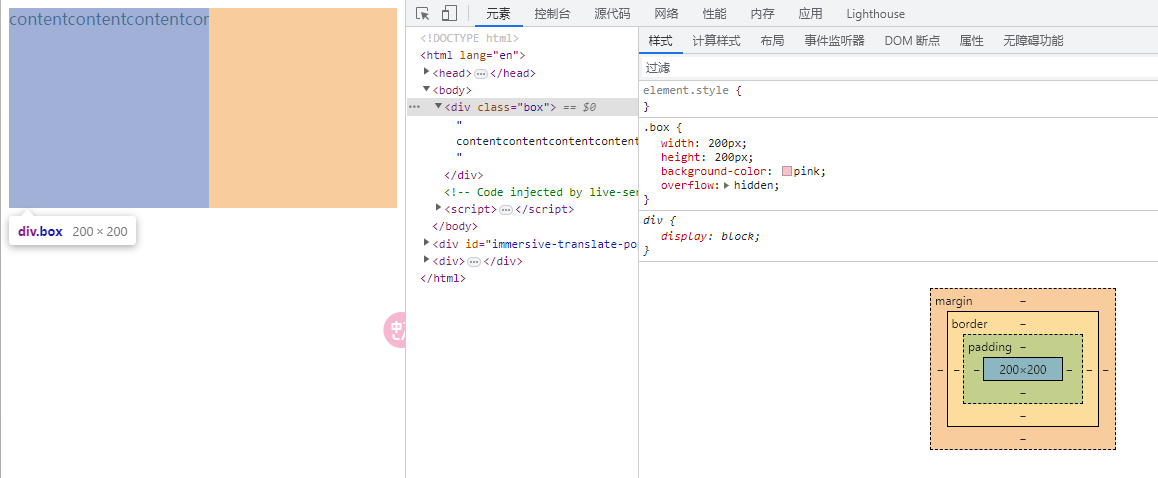Viewport: 1158px width, 478px height.
Task: Click the pink floating translate button
Action: point(395,330)
